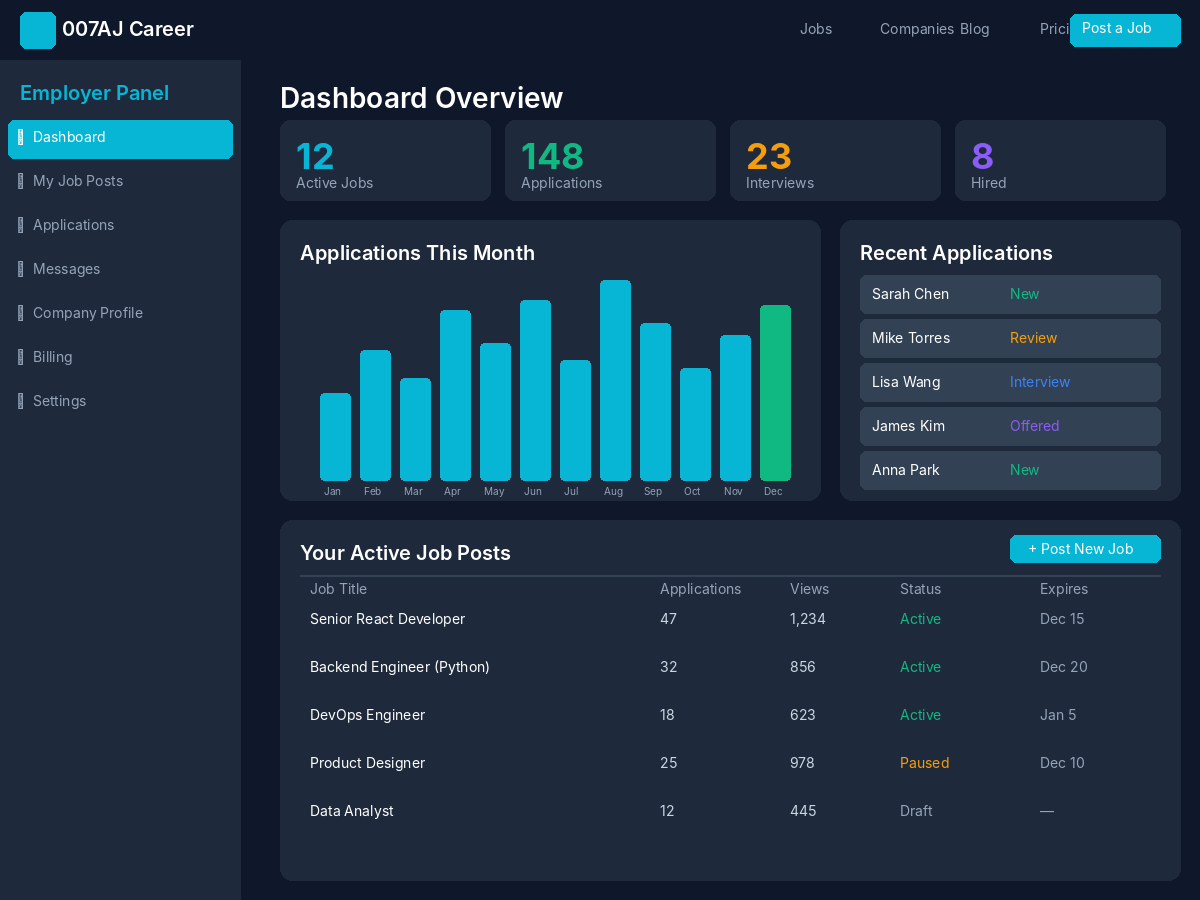Open the 23 Interviews stat card
This screenshot has height=900, width=1200.
pos(835,160)
